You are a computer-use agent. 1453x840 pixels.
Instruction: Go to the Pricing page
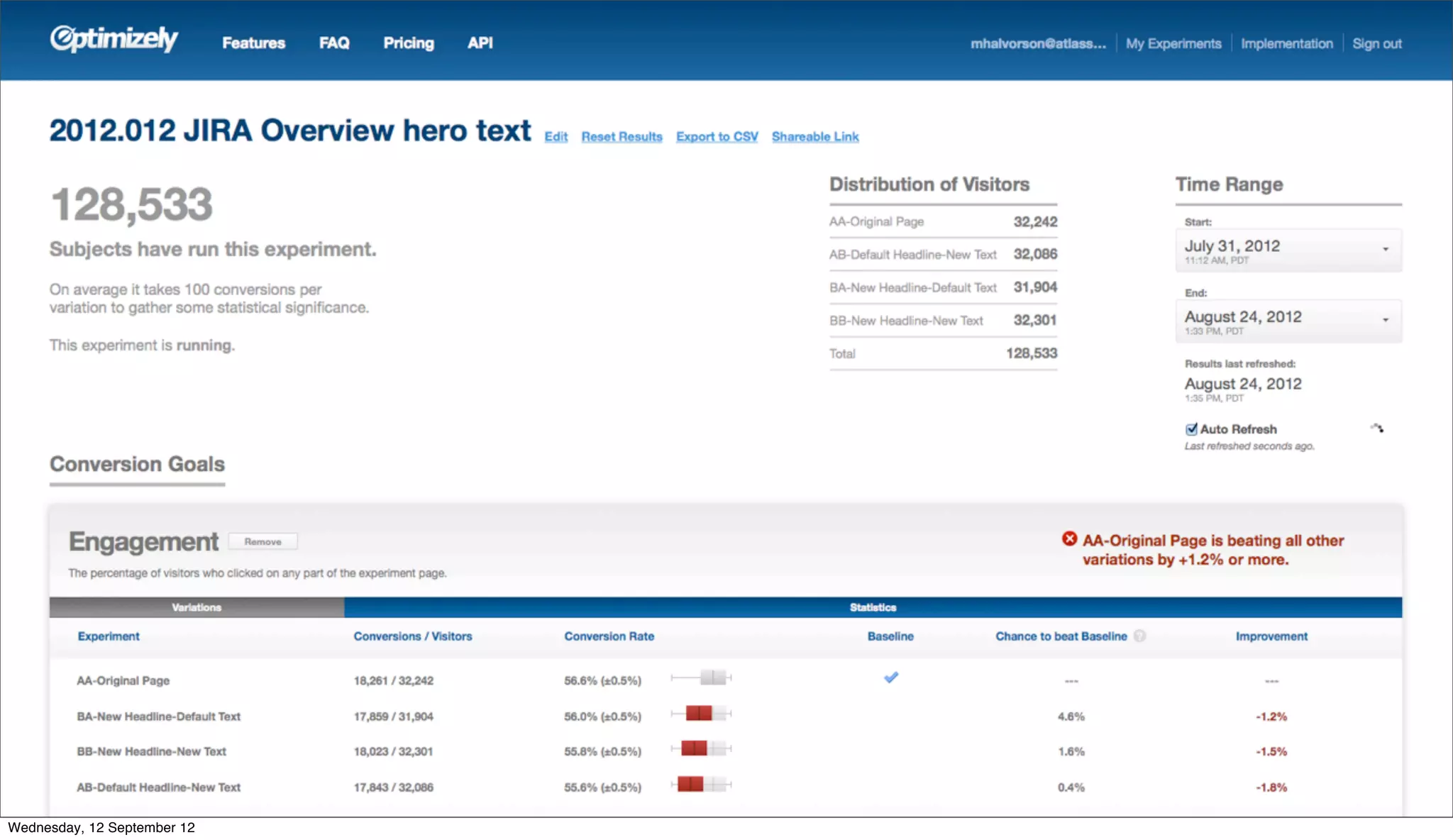pyautogui.click(x=409, y=43)
